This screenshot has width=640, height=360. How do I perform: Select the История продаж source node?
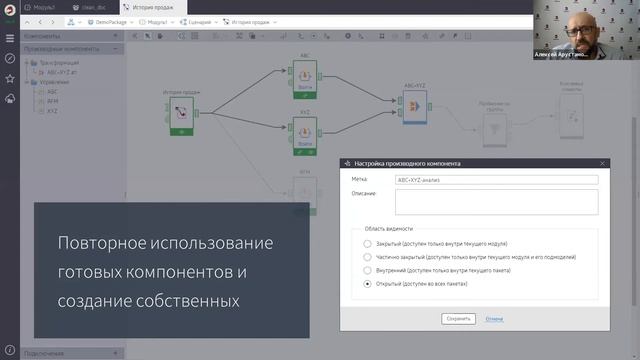point(182,116)
